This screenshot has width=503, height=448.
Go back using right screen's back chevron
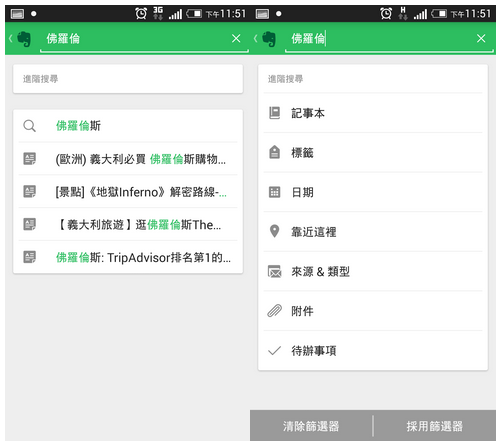tap(256, 39)
